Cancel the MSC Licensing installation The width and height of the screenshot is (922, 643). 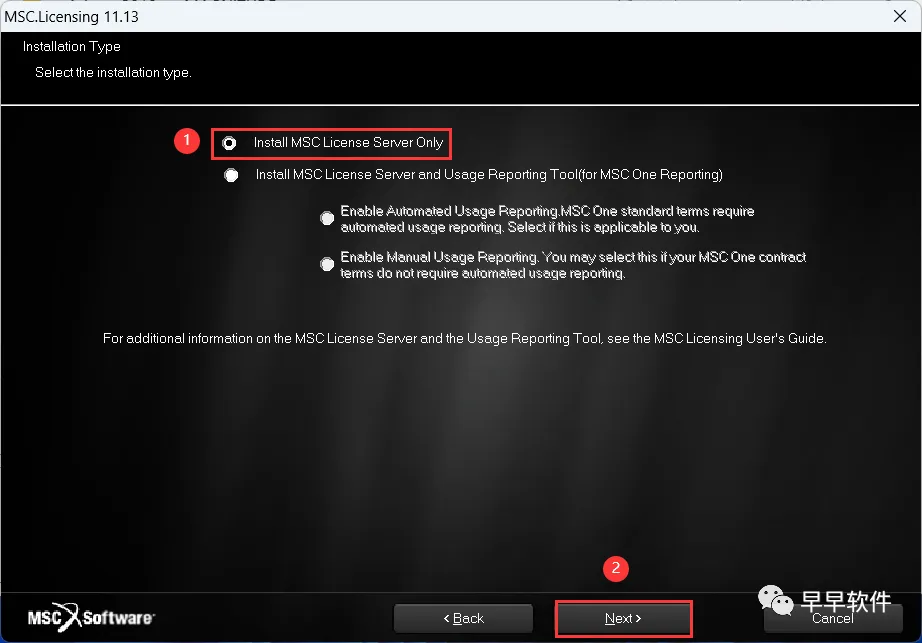pyautogui.click(x=833, y=618)
